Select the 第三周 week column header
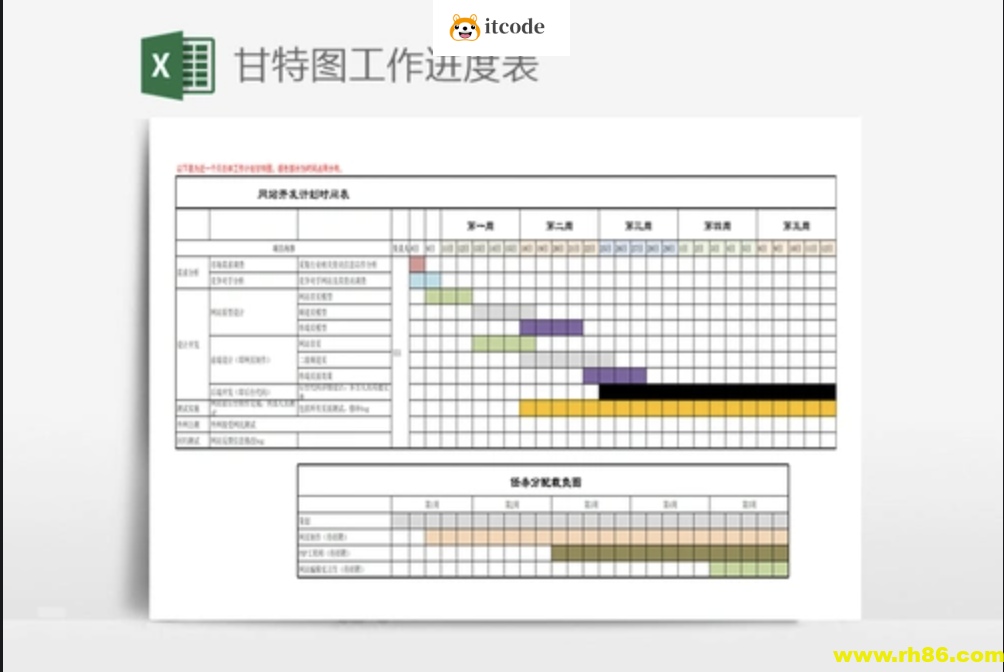The height and width of the screenshot is (672, 1004). (638, 226)
